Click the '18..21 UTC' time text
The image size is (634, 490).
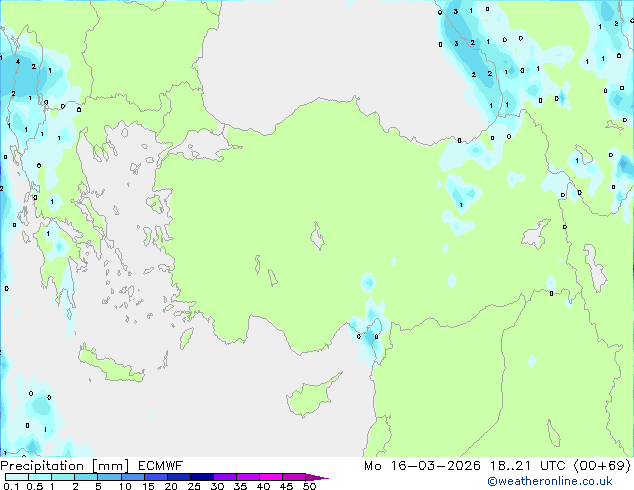(x=529, y=466)
